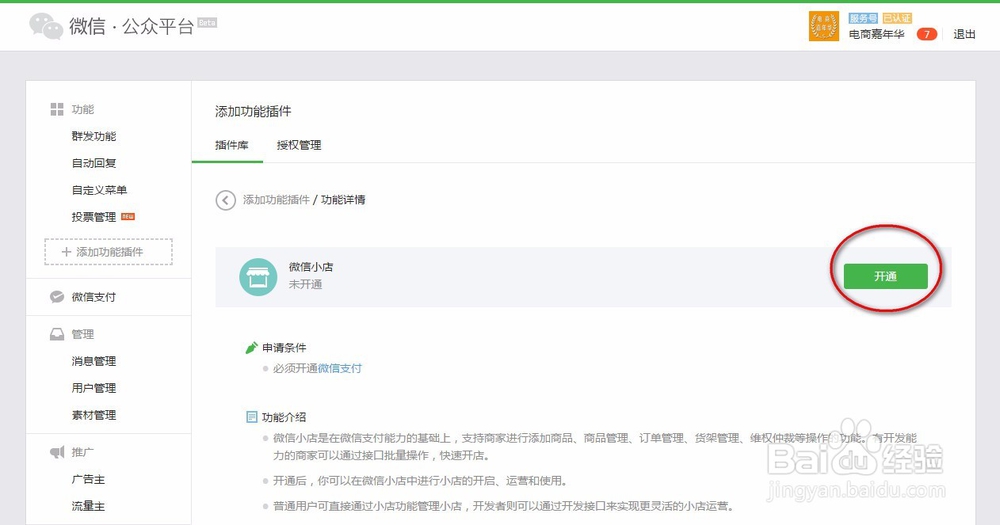Open 微信支付 in the sidebar
1000x525 pixels.
point(94,297)
